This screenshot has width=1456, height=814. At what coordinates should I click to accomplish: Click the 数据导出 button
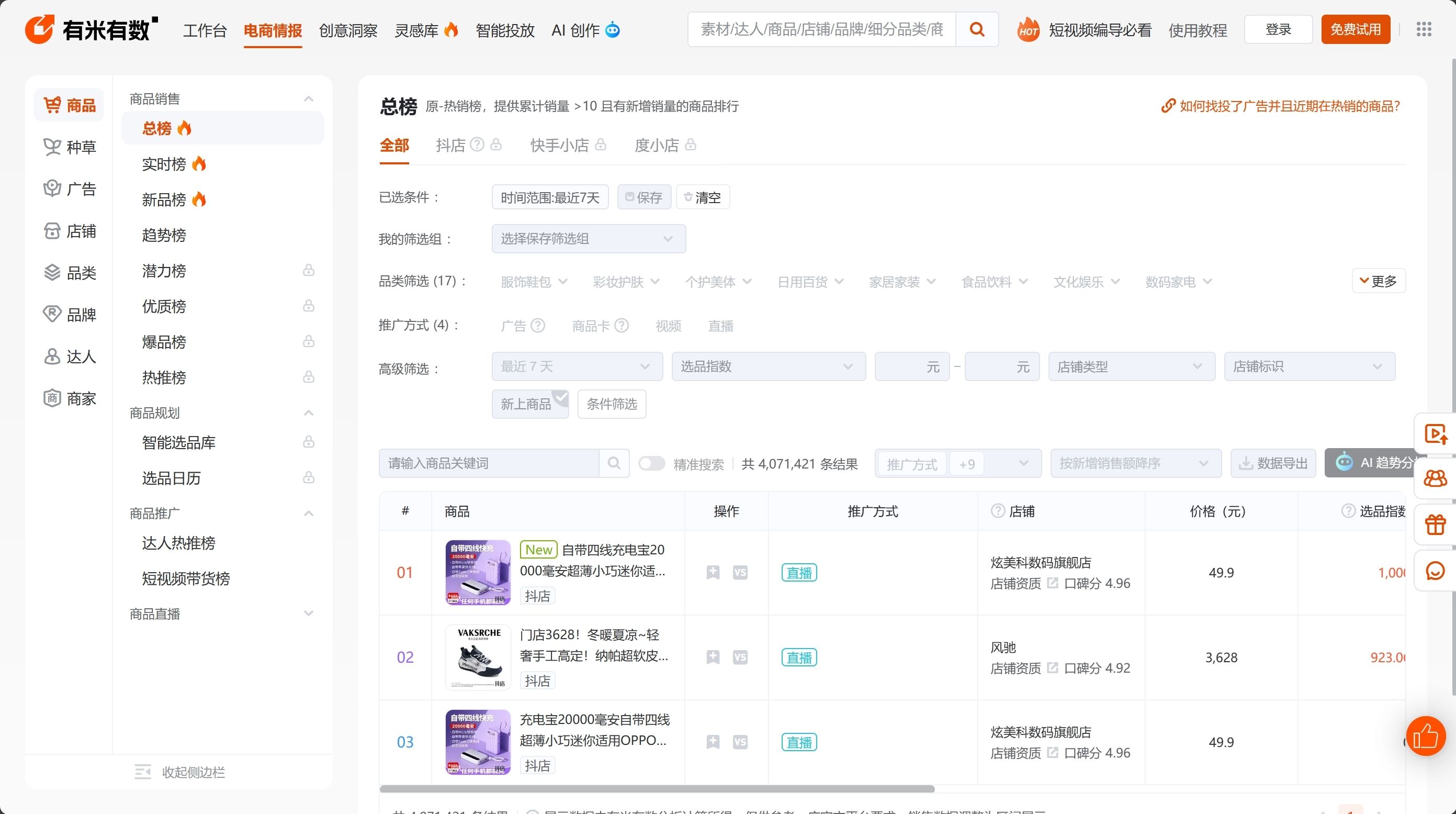pyautogui.click(x=1273, y=464)
